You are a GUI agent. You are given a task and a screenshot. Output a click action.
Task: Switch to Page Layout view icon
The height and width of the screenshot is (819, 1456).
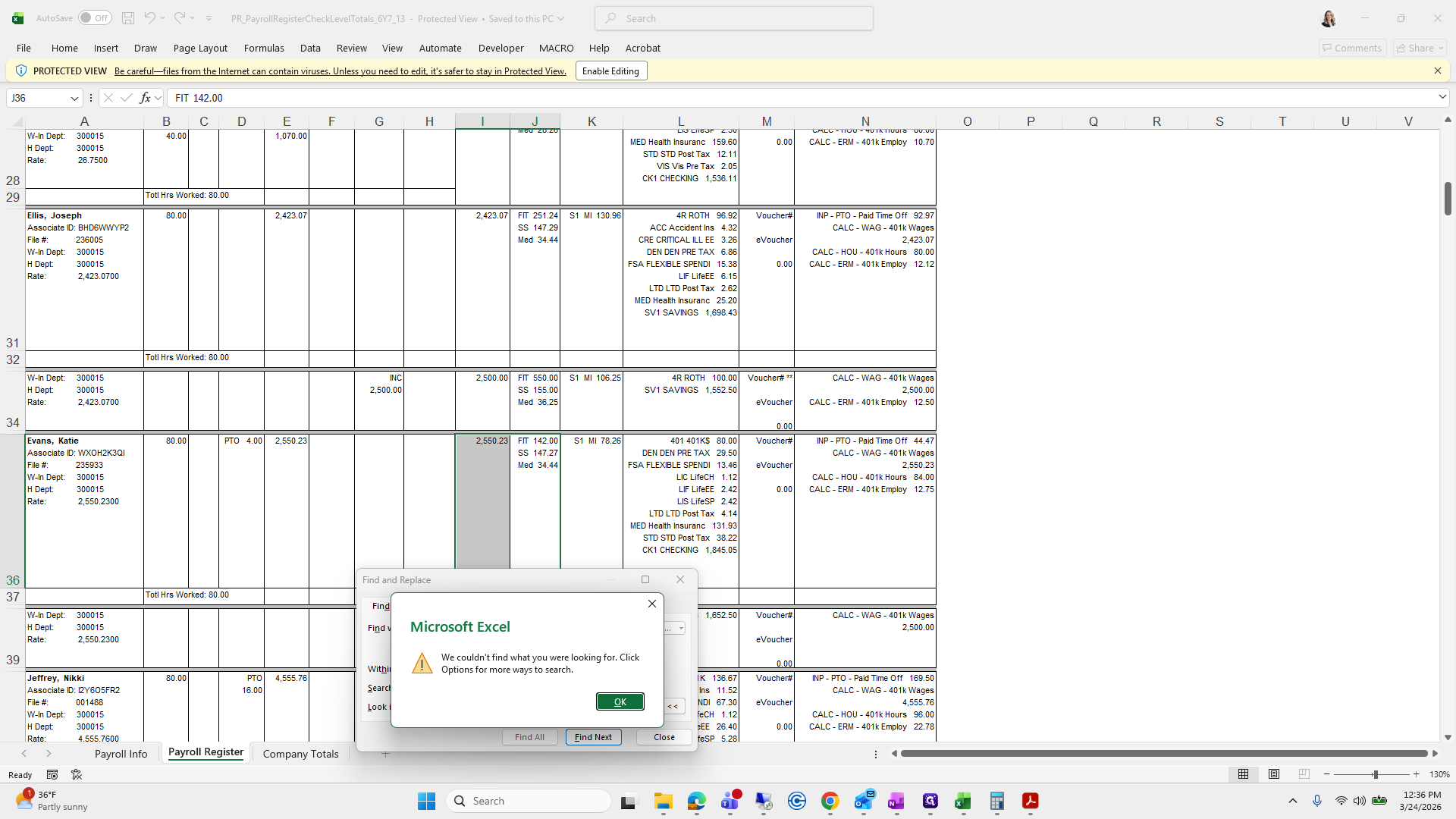coord(1274,774)
